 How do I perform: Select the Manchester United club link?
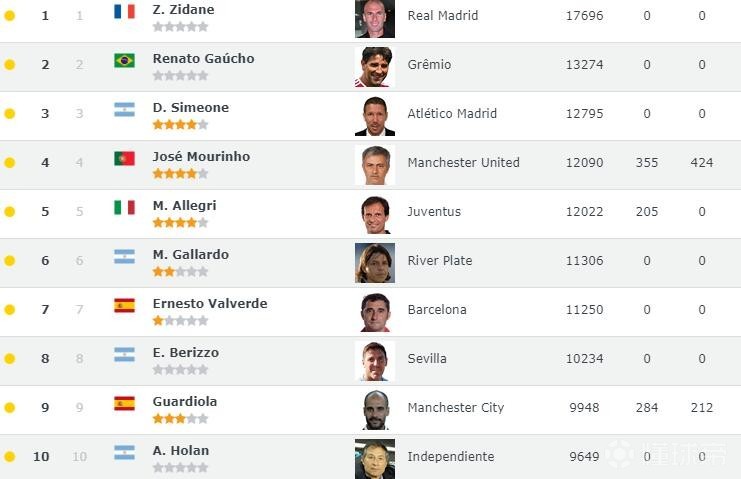click(463, 163)
